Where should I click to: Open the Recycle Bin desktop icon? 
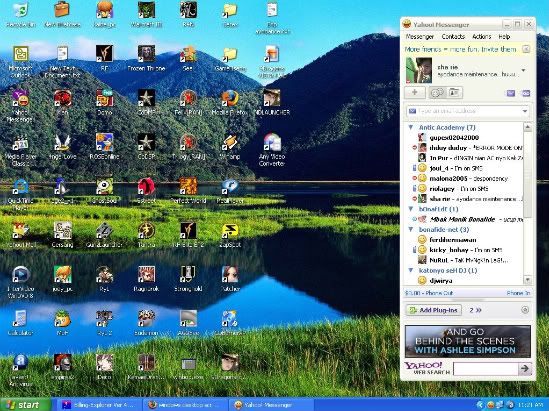pos(20,14)
